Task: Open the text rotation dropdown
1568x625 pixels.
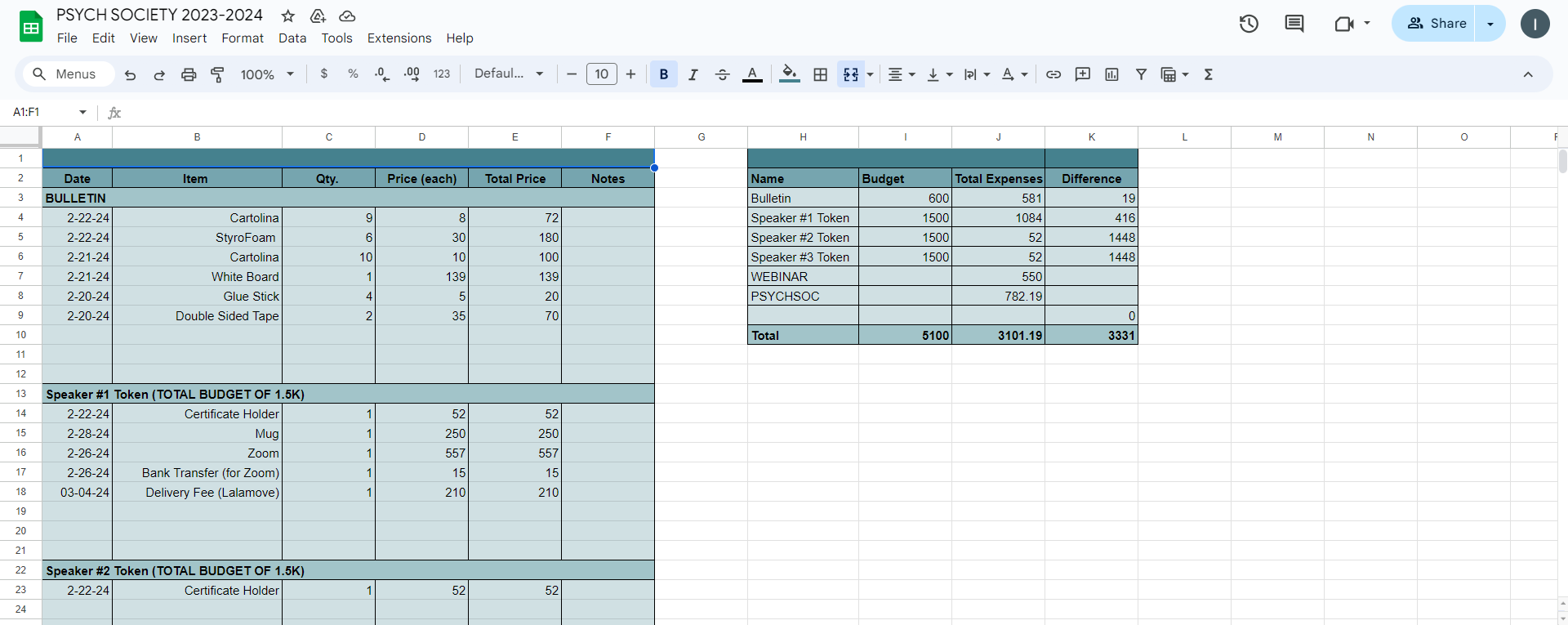Action: (x=1014, y=74)
